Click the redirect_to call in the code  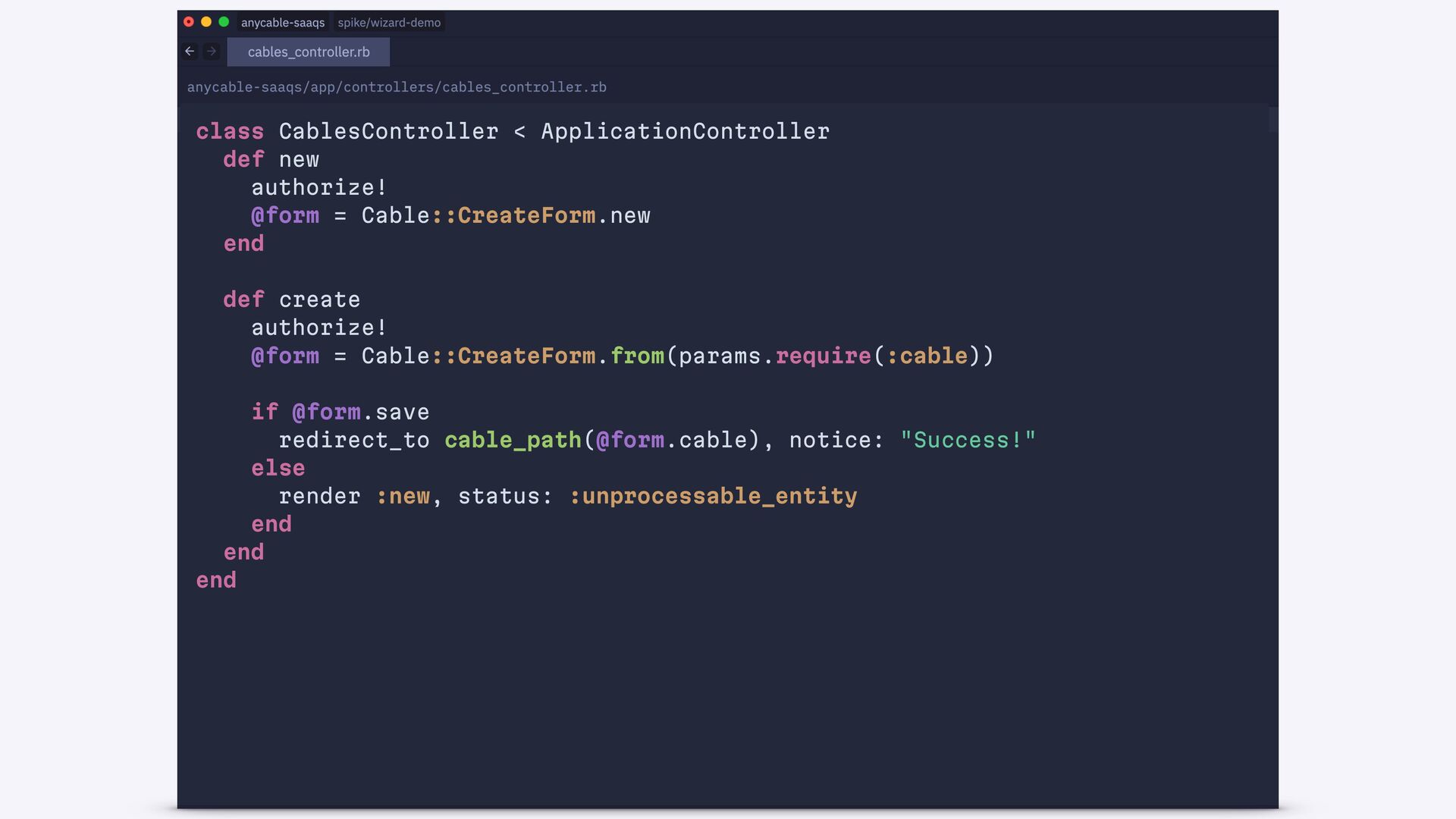tap(354, 440)
